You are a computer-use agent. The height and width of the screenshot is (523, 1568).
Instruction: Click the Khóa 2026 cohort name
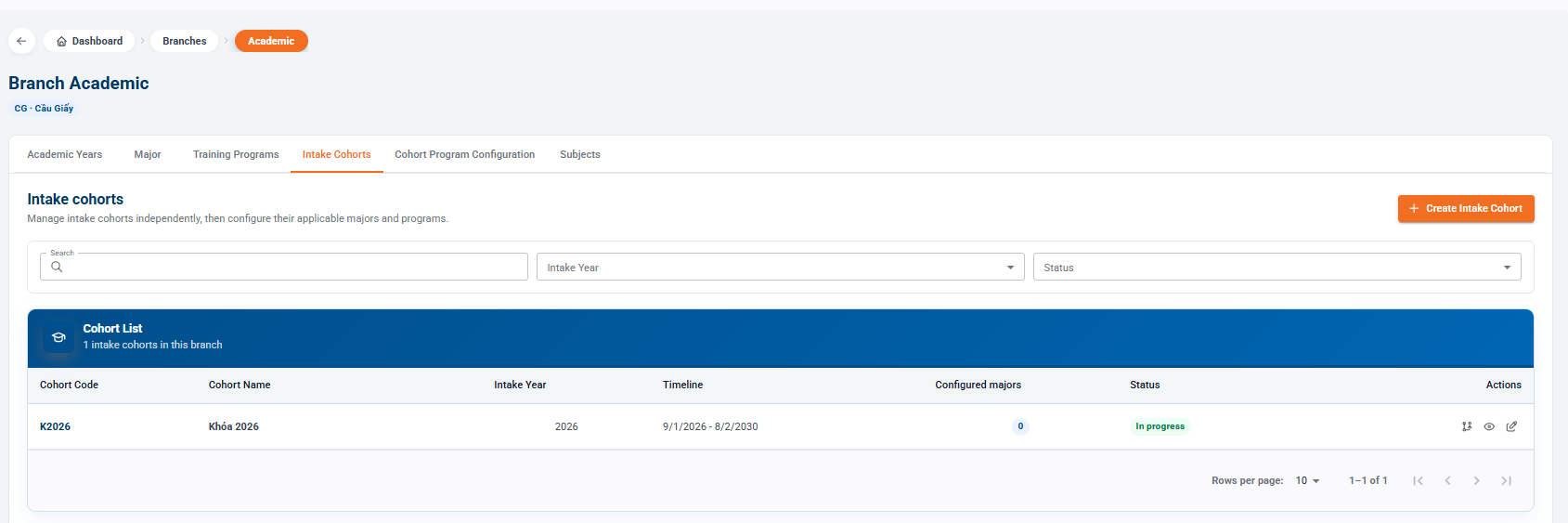click(234, 426)
